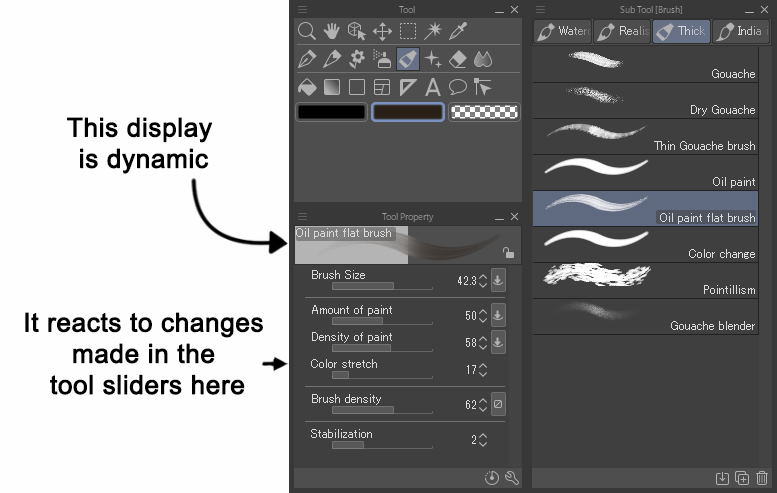Screen dimensions: 777x493
Task: Increase Stabilization value with stepper
Action: pyautogui.click(x=483, y=435)
